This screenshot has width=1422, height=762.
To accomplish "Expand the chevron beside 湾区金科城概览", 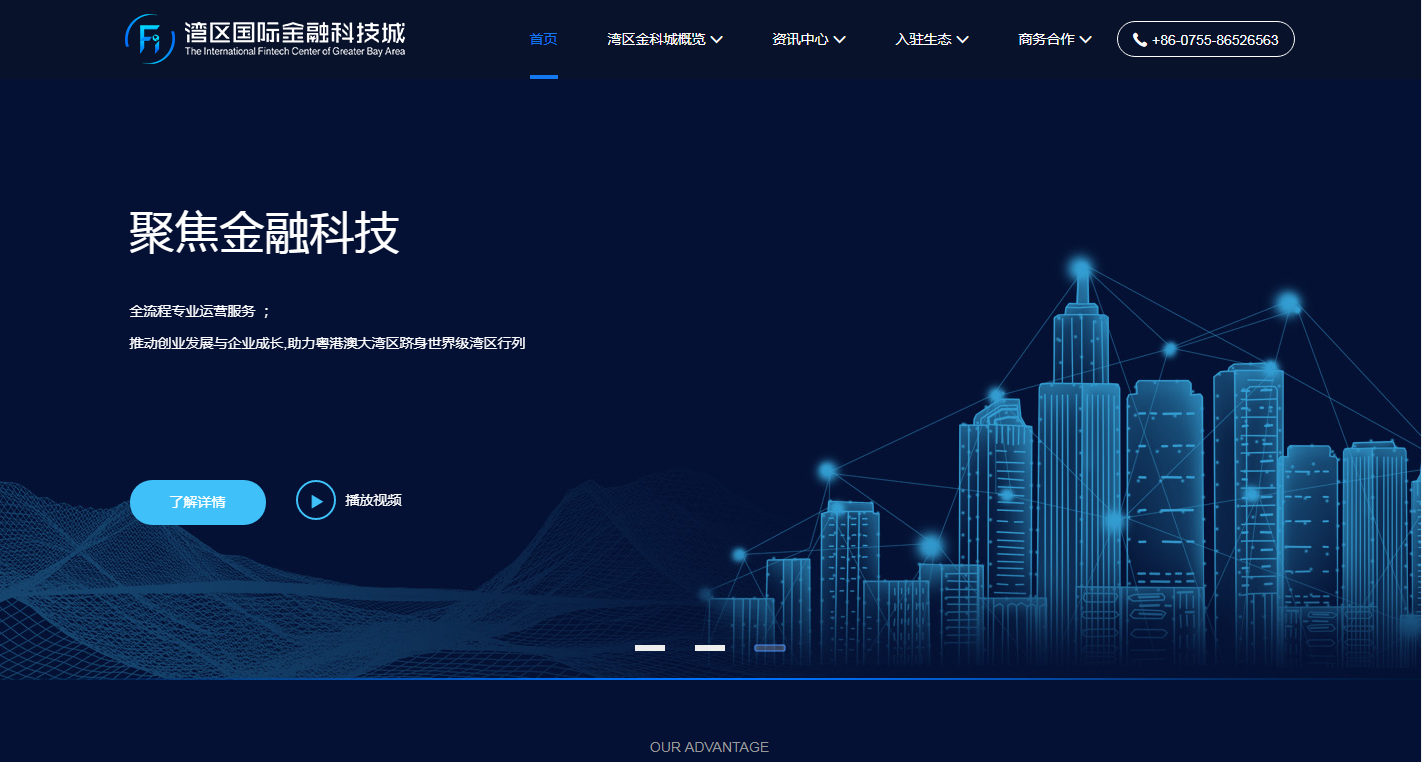I will (717, 40).
